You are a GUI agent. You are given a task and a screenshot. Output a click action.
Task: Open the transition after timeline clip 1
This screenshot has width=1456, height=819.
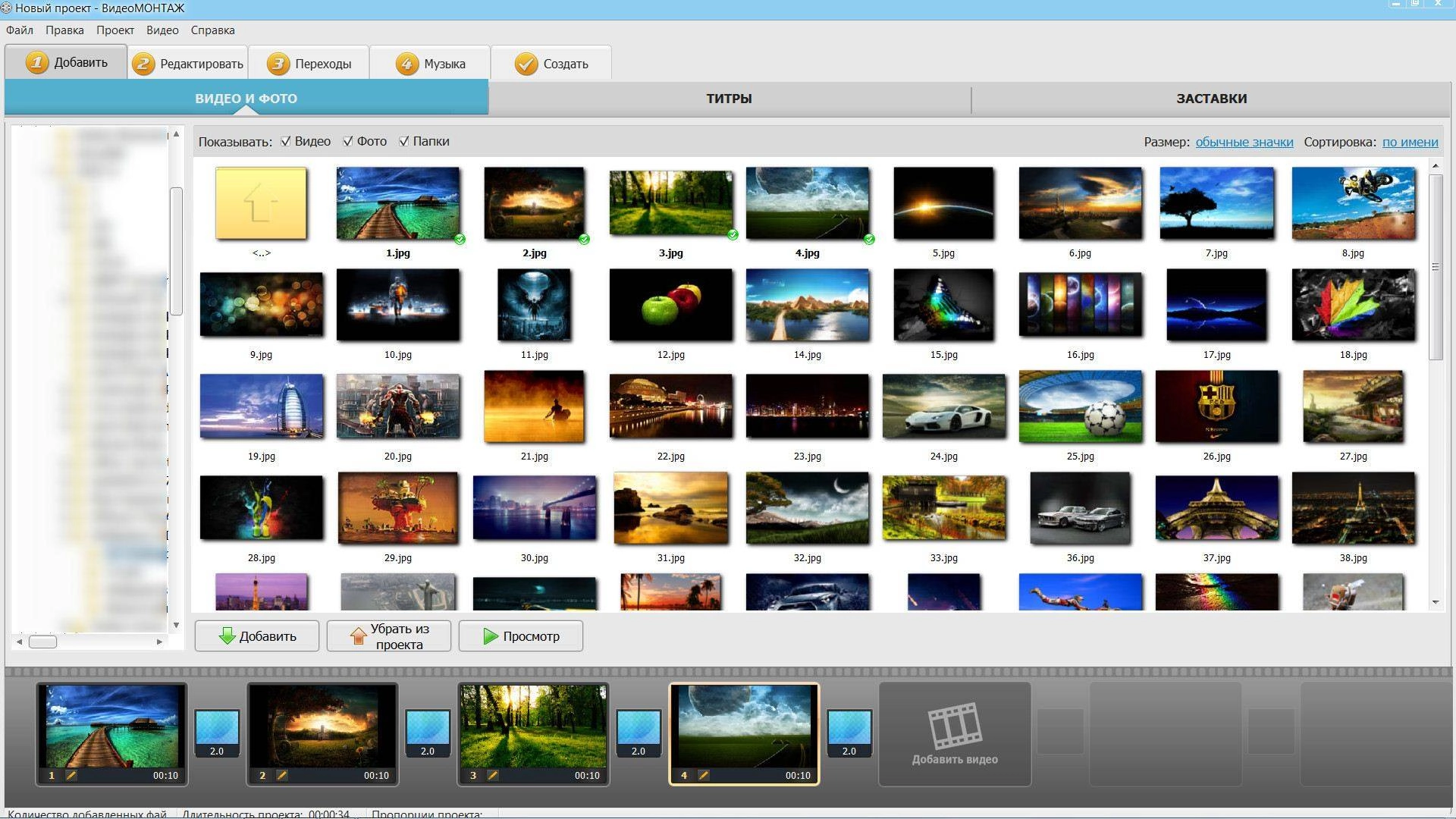tap(217, 733)
